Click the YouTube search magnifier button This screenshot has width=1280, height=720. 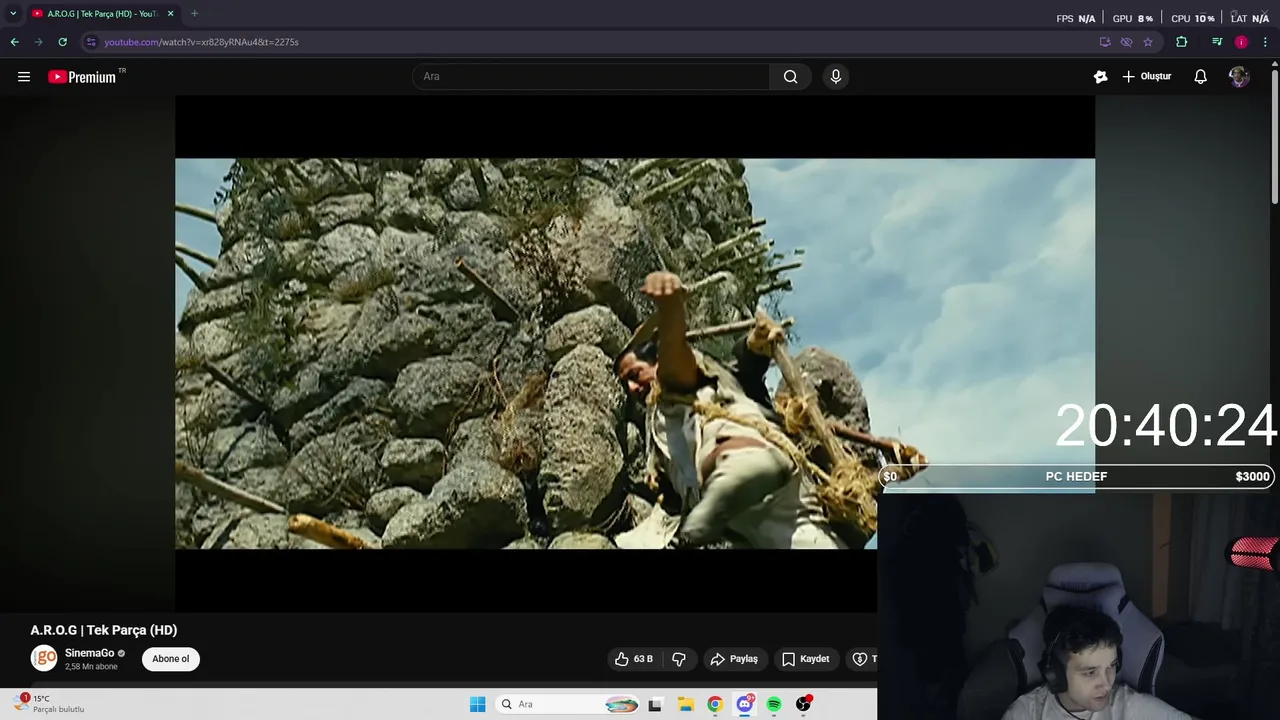(x=790, y=76)
